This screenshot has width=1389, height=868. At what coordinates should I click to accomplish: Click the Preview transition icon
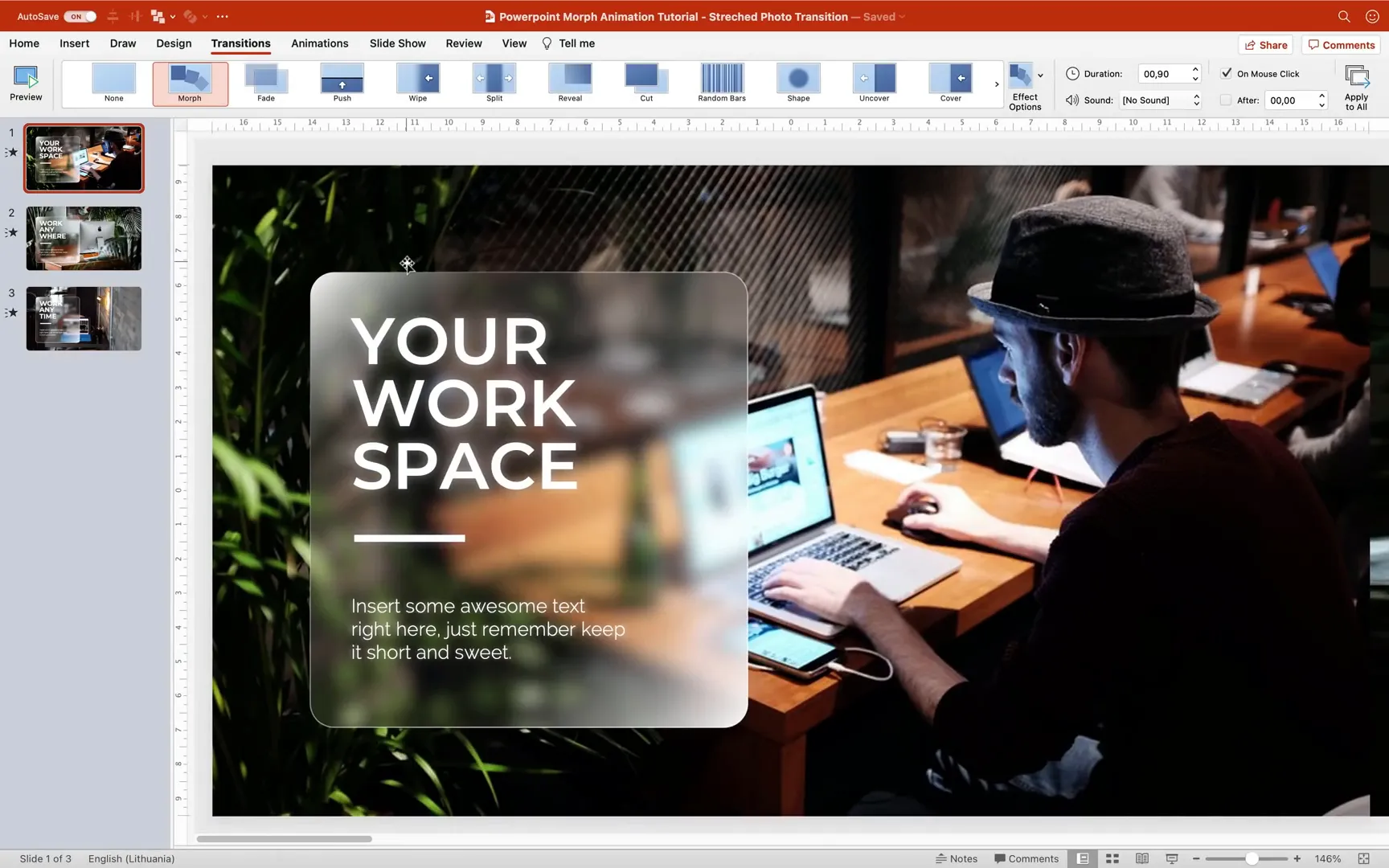coord(26,83)
